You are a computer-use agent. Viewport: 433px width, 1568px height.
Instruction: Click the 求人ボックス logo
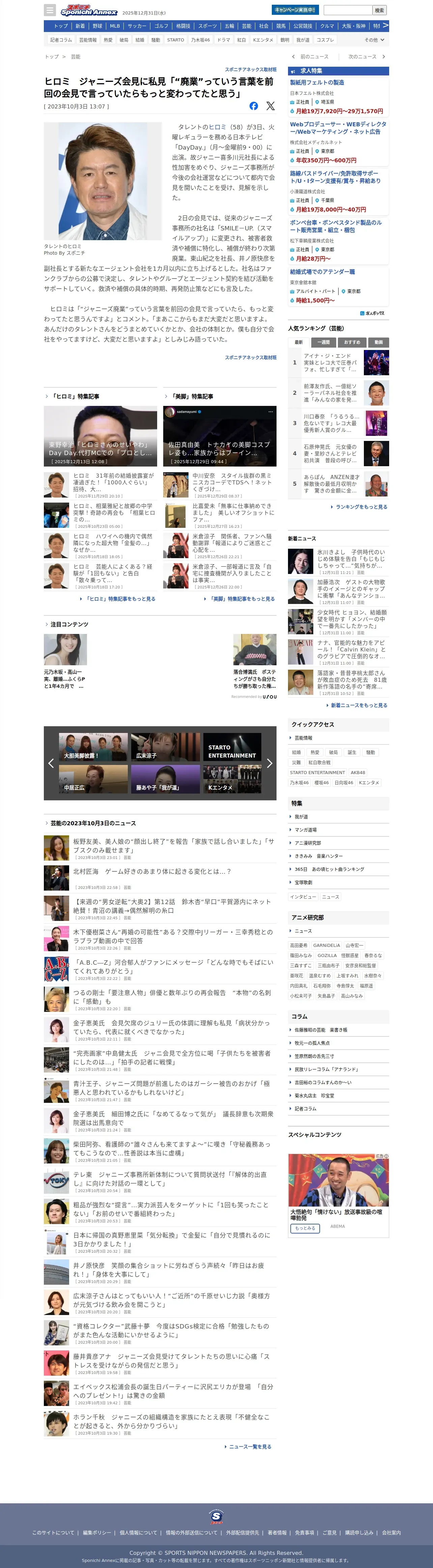coord(372,313)
